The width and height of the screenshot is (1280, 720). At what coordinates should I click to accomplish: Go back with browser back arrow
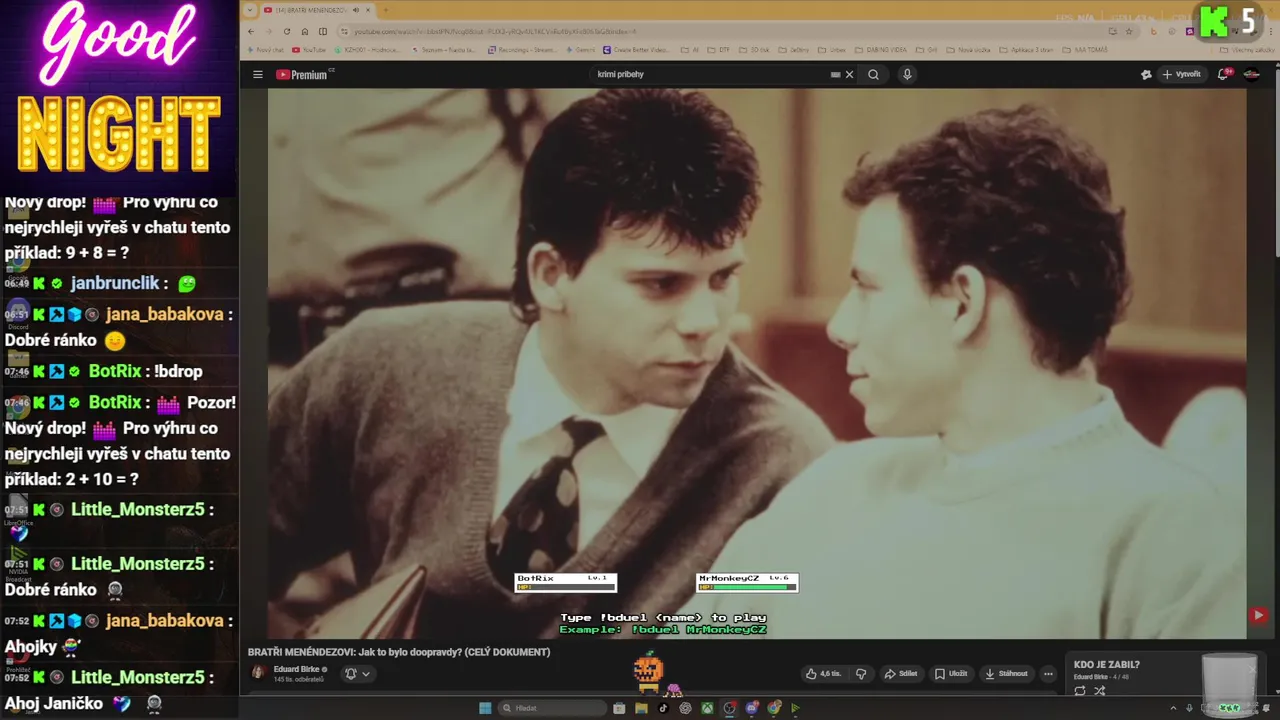(x=251, y=31)
